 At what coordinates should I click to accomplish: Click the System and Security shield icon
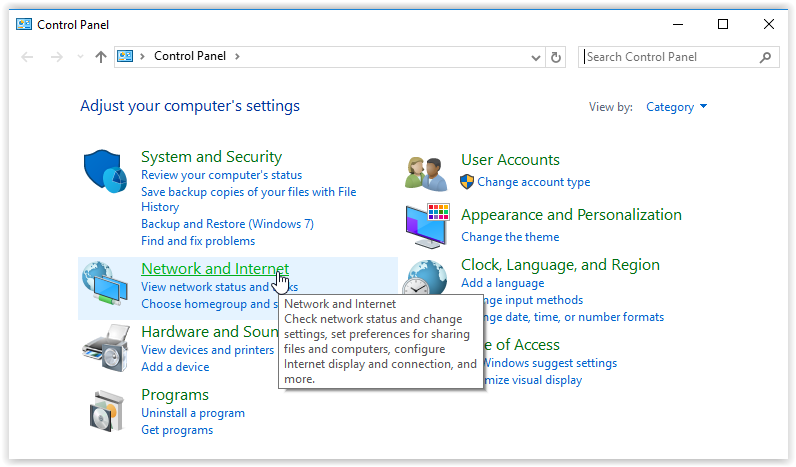tap(104, 172)
